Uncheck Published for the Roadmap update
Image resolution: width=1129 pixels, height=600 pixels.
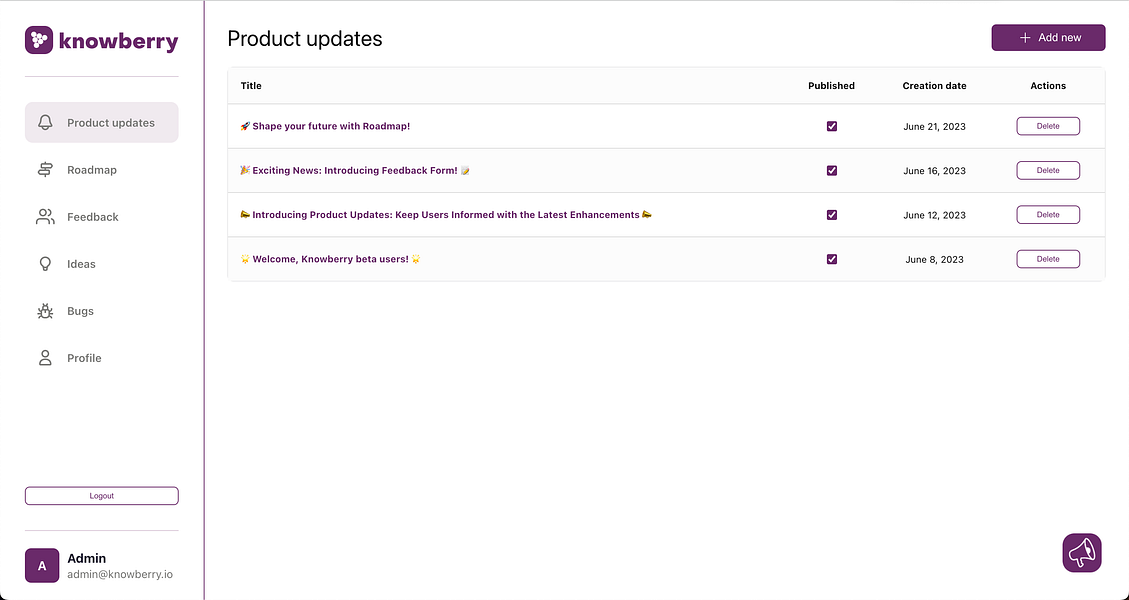pos(832,127)
